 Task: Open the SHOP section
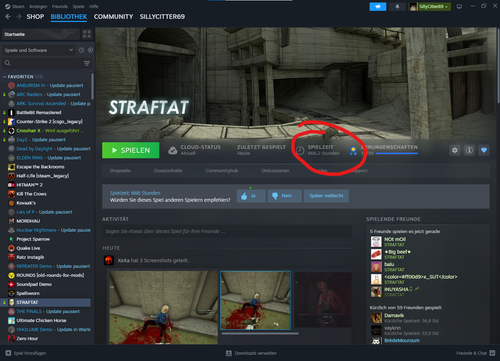point(35,17)
